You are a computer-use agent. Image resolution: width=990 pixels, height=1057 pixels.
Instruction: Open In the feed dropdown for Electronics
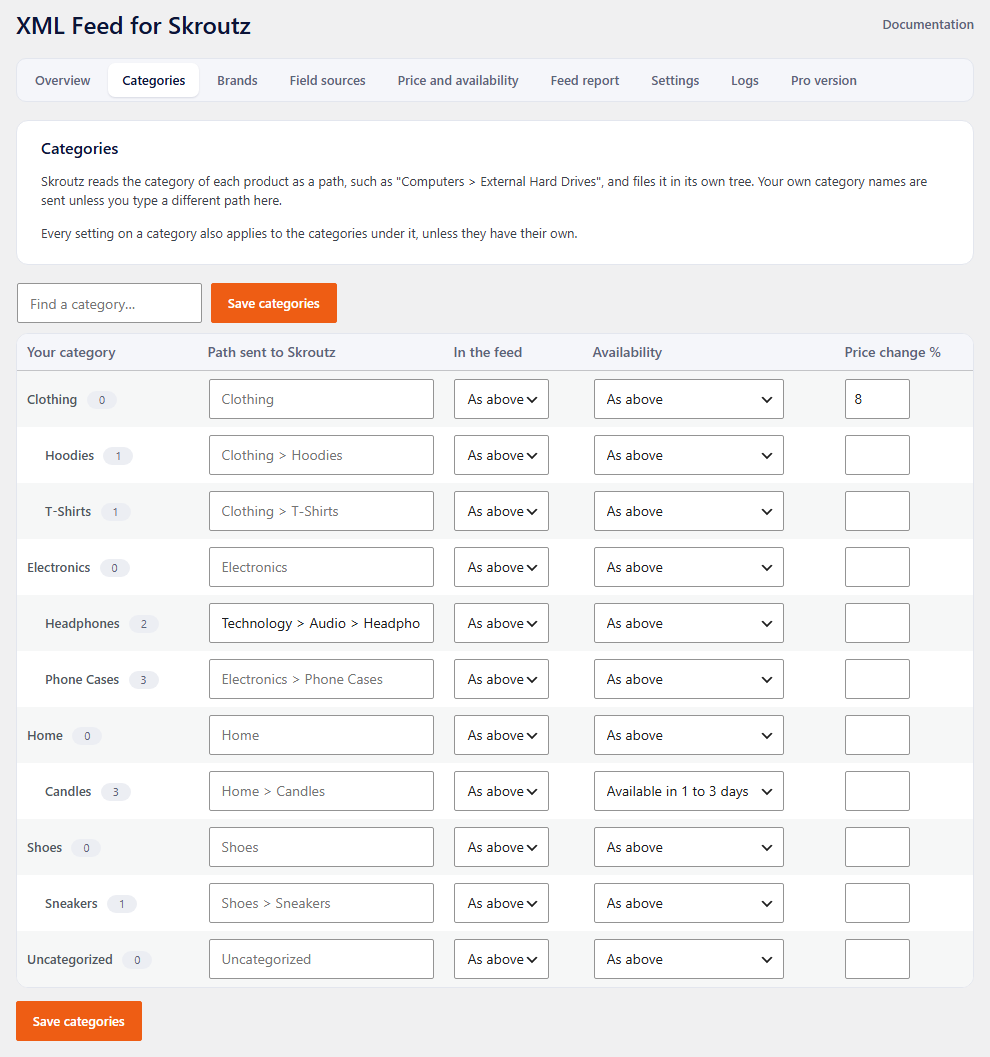coord(501,567)
